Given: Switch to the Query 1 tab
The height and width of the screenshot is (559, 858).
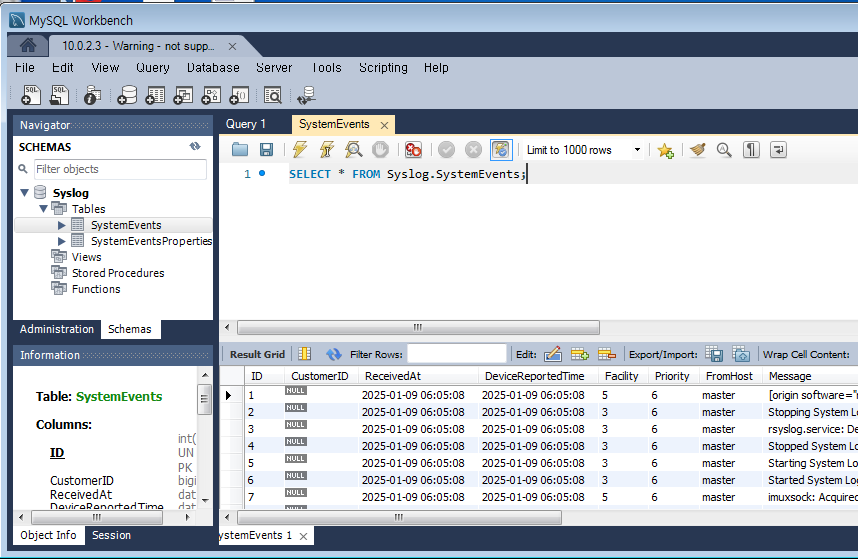Looking at the screenshot, I should coord(246,124).
